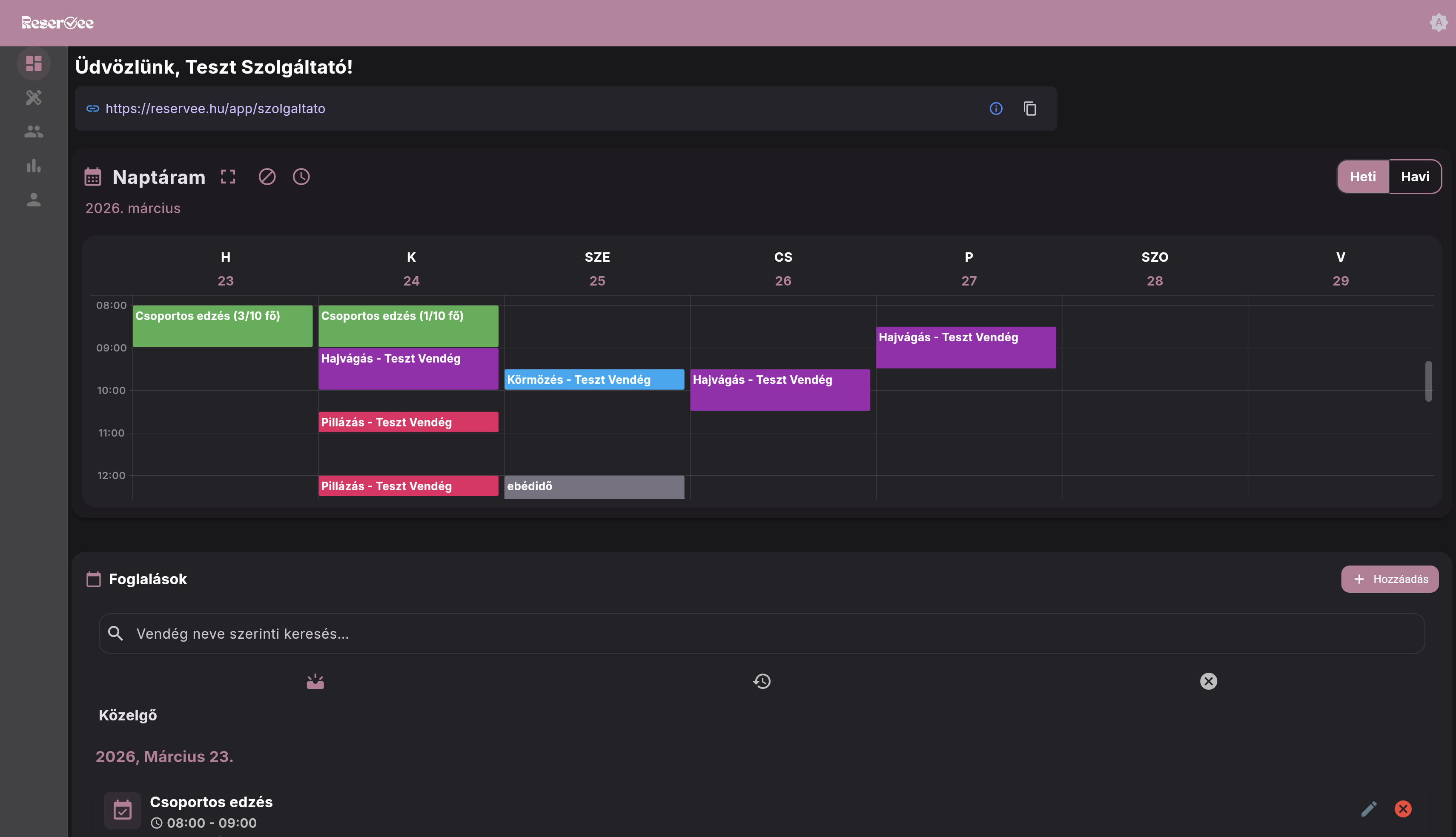
Task: Toggle the theme icon in top bar
Action: pos(1438,23)
